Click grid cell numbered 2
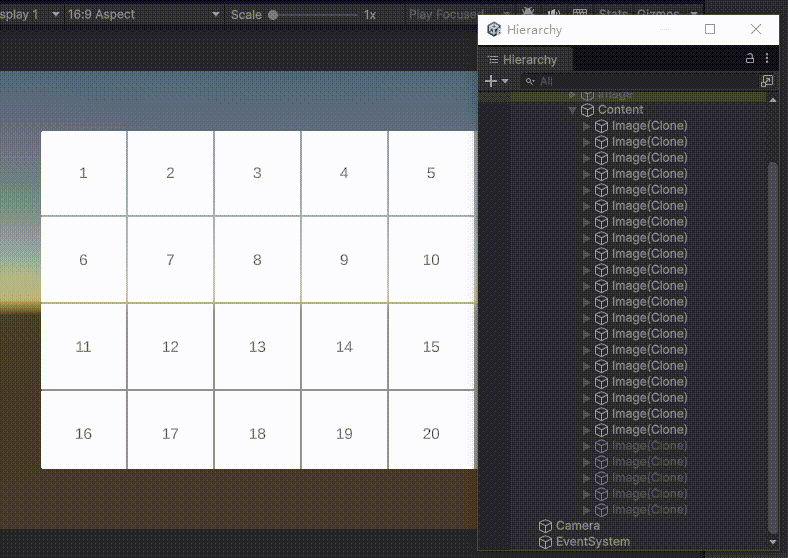 click(170, 173)
